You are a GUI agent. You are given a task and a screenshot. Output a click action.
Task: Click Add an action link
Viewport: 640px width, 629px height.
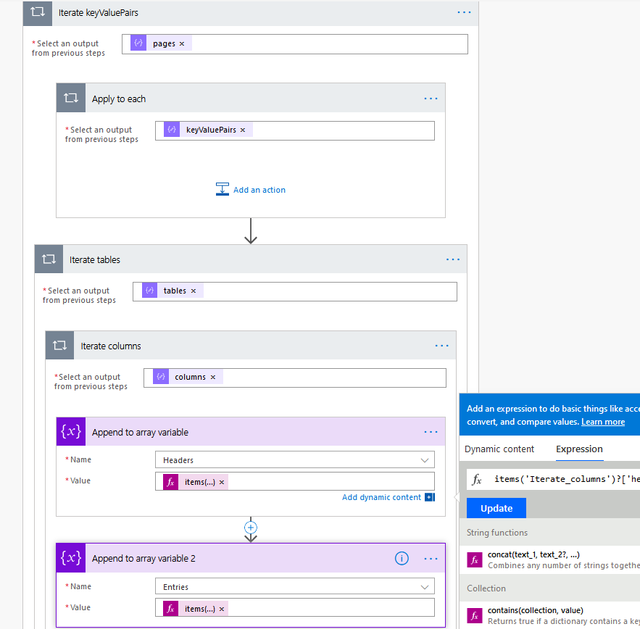pos(259,190)
